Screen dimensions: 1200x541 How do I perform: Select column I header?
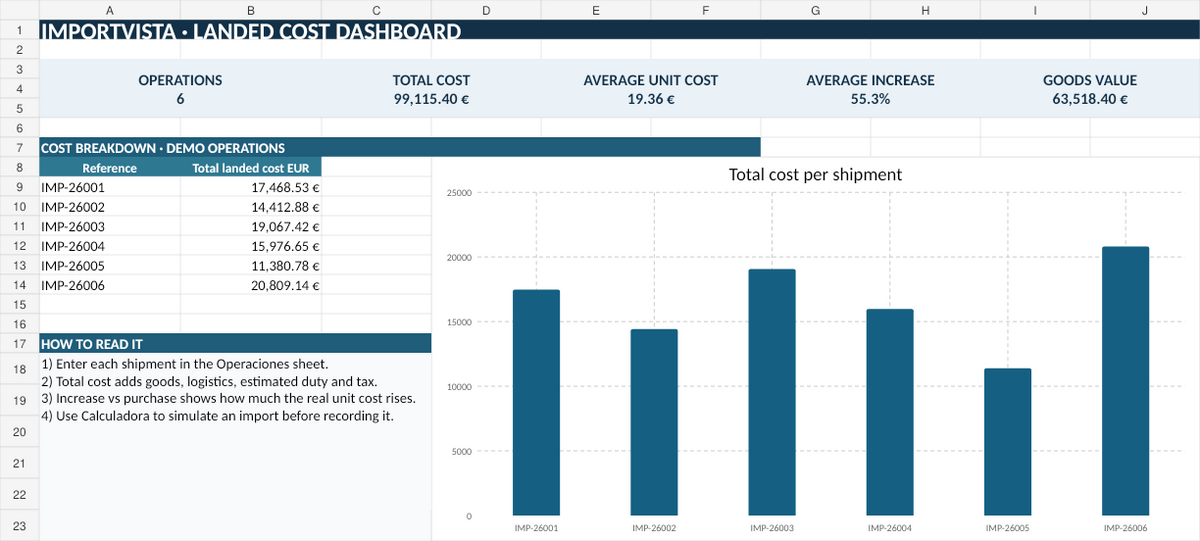click(1035, 10)
